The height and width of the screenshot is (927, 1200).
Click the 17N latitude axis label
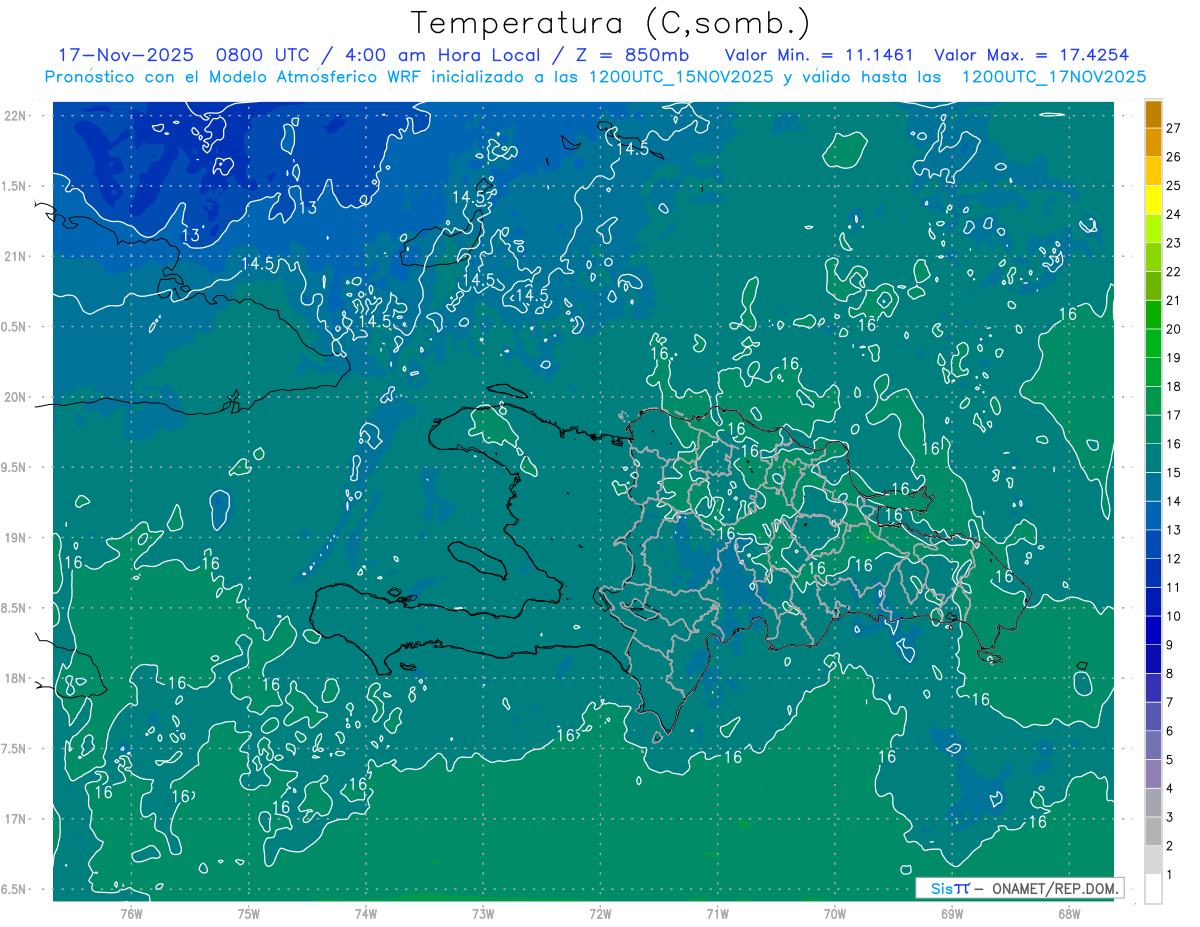(x=15, y=819)
